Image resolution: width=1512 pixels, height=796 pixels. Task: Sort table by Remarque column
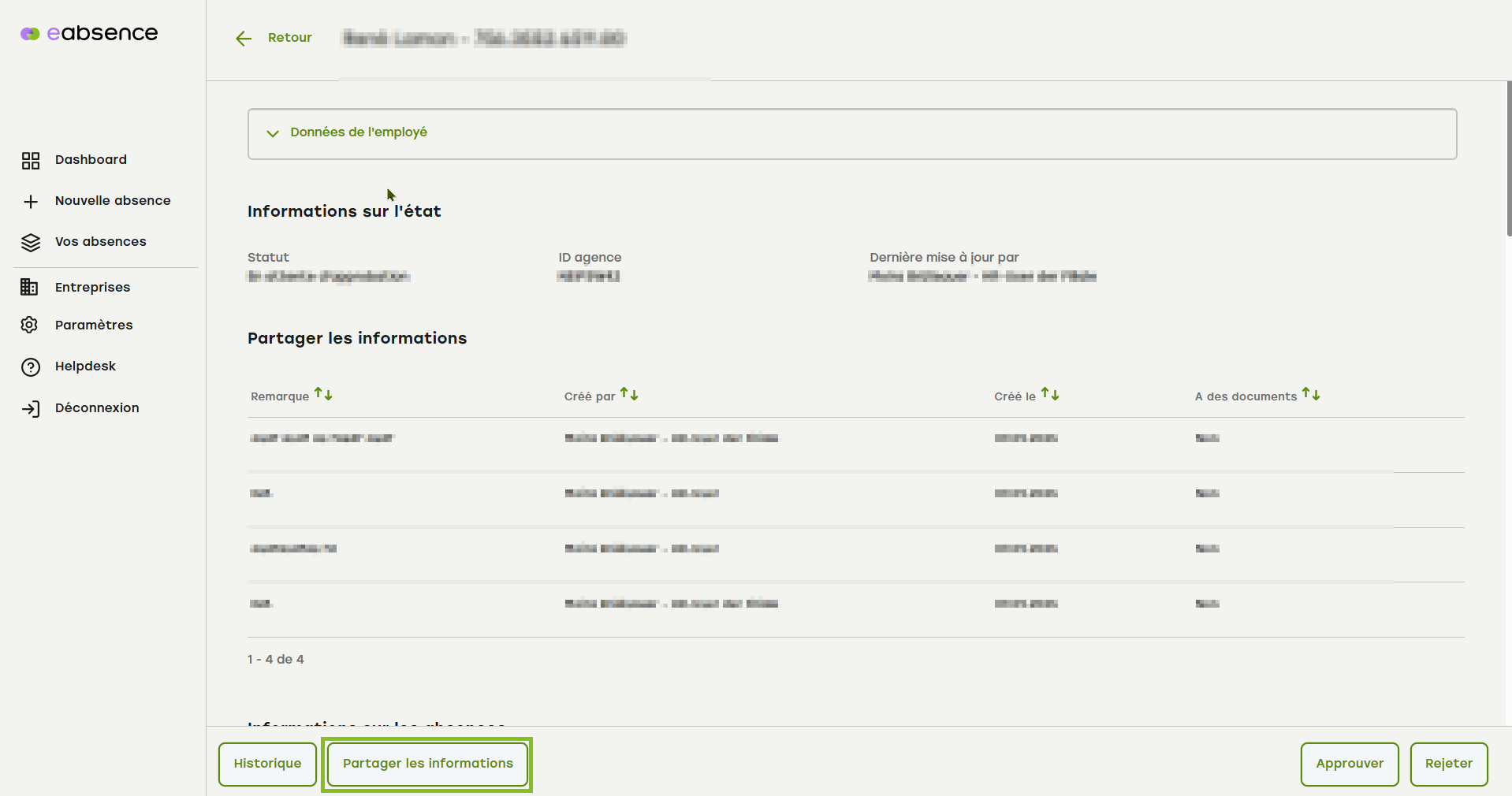(x=323, y=394)
